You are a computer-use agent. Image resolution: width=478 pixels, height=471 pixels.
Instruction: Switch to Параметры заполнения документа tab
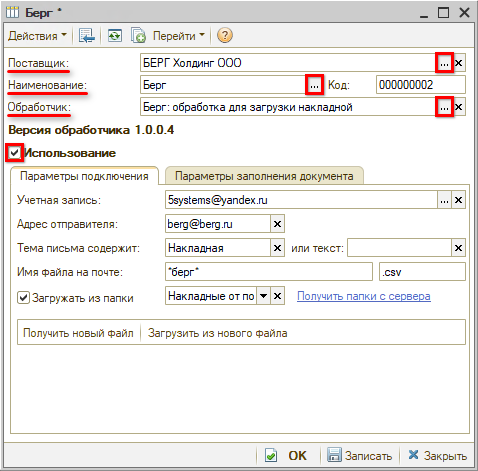coord(264,176)
